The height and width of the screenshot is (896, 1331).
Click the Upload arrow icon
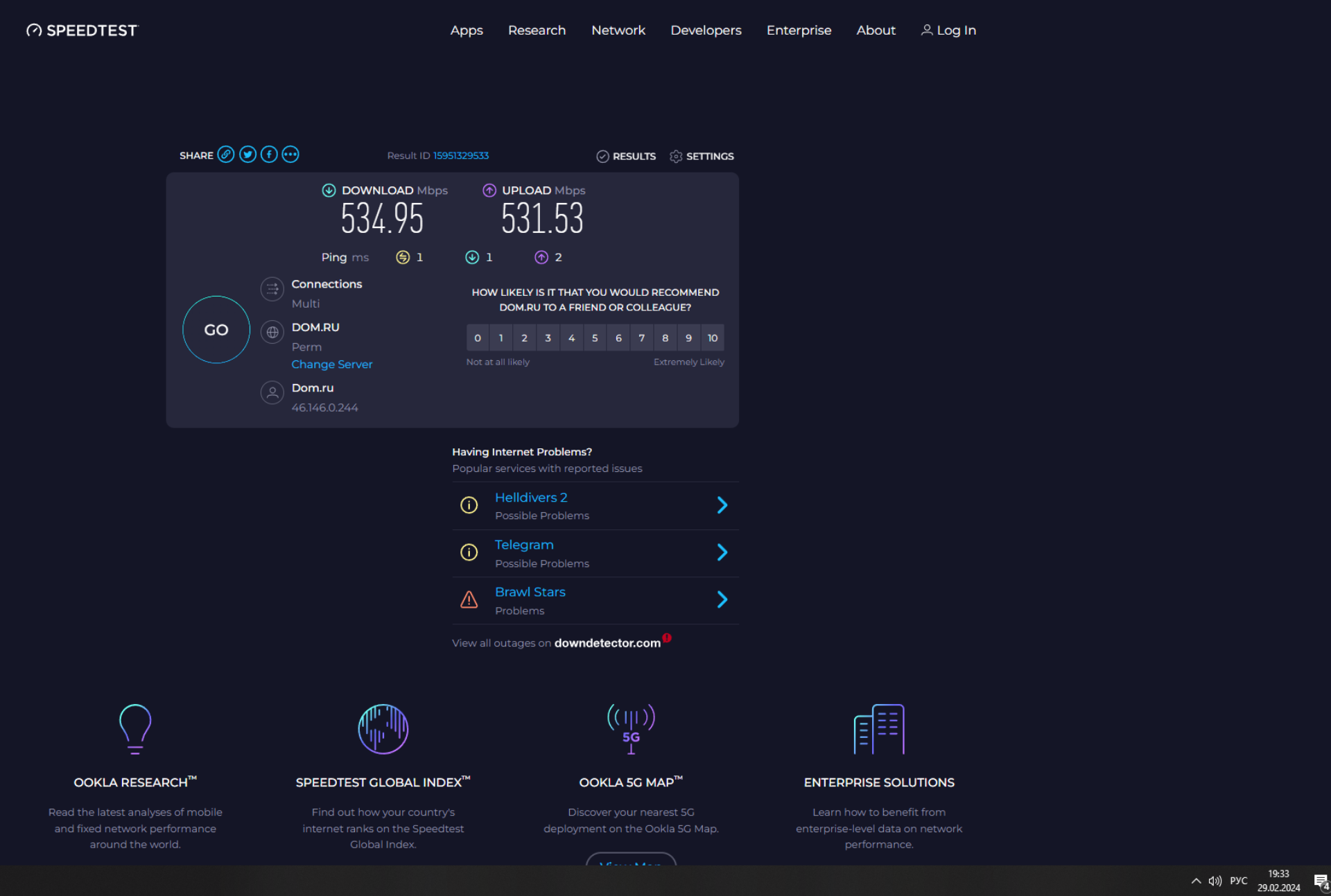pos(489,191)
